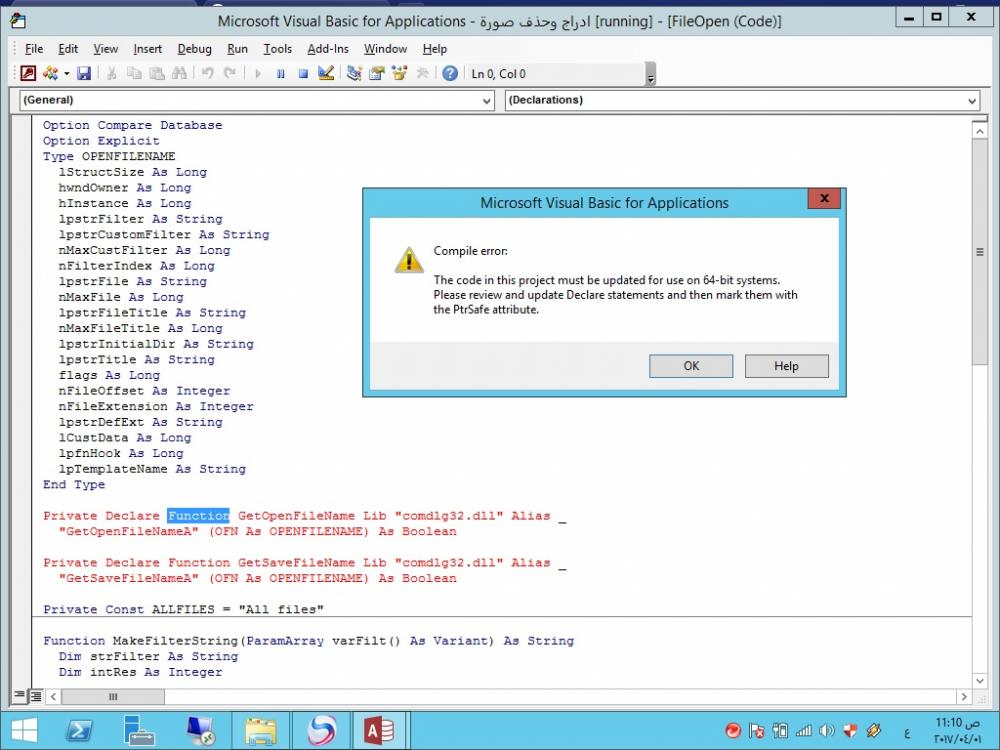
Task: Click the Reset stop icon
Action: (x=304, y=73)
